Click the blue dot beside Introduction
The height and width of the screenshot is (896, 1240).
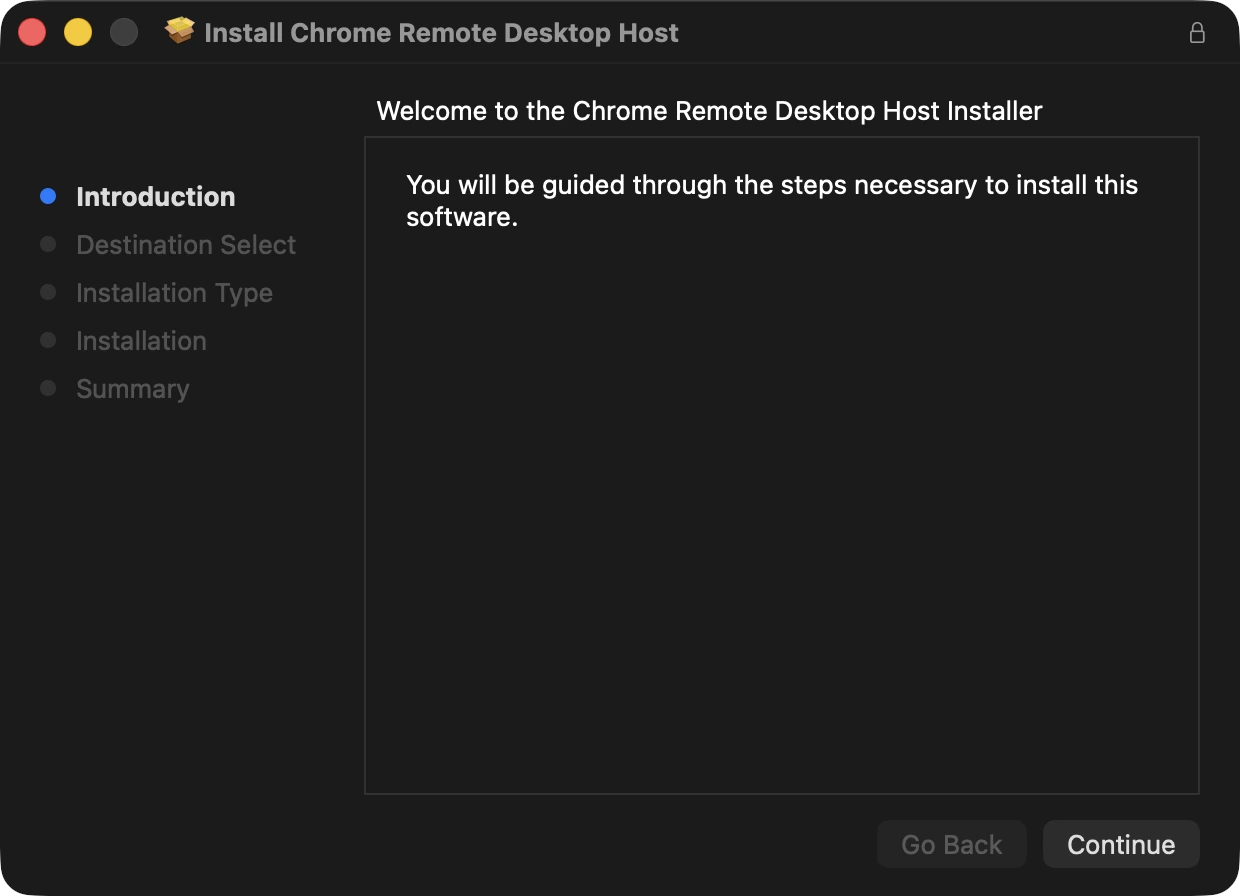[47, 196]
